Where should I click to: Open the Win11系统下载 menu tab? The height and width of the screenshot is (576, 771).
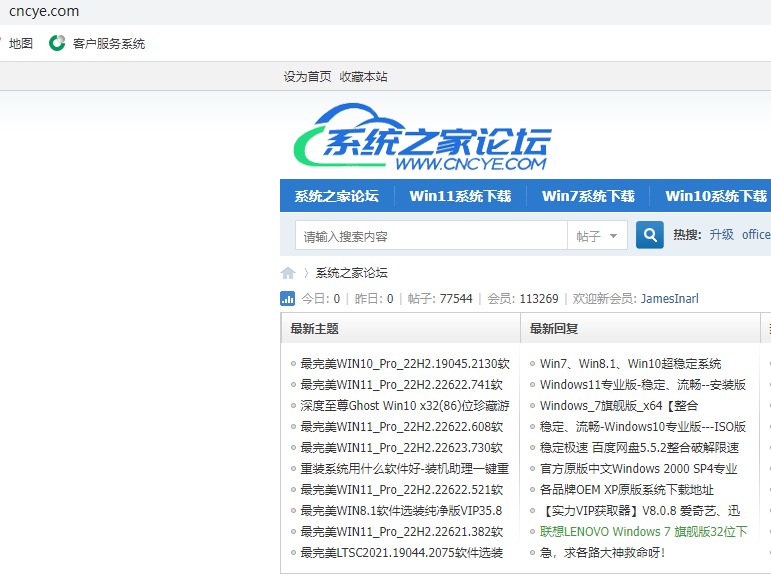point(460,196)
